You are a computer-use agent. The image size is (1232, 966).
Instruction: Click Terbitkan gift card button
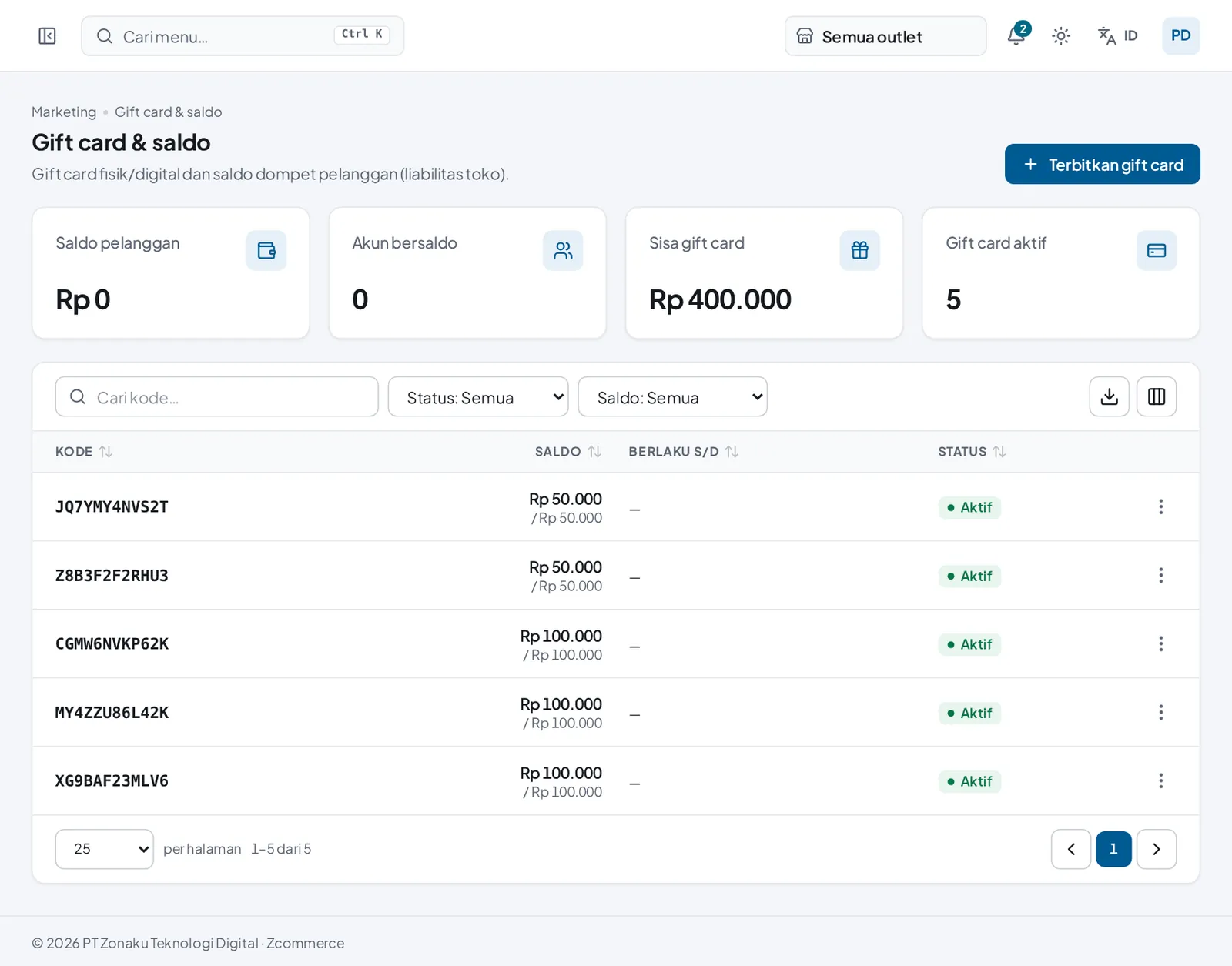(1102, 164)
